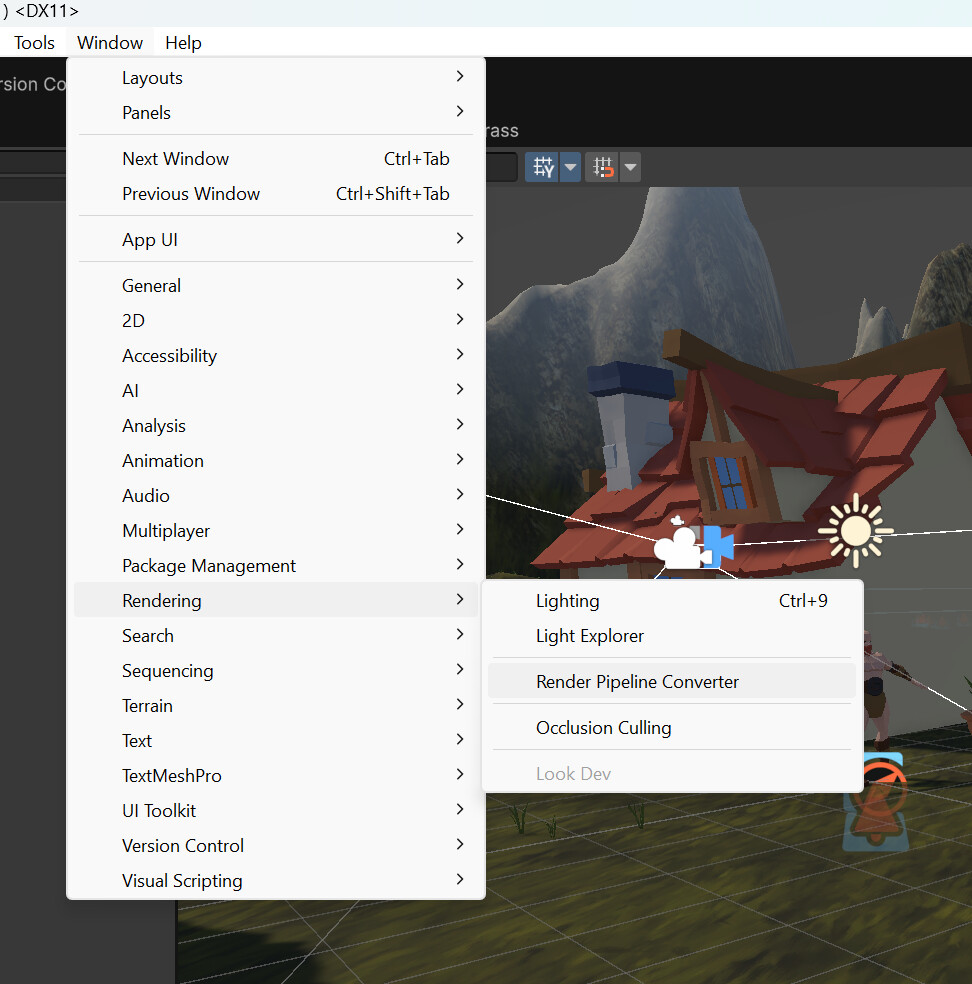Open the Multiplayer submenu
This screenshot has height=984, width=972.
click(276, 531)
